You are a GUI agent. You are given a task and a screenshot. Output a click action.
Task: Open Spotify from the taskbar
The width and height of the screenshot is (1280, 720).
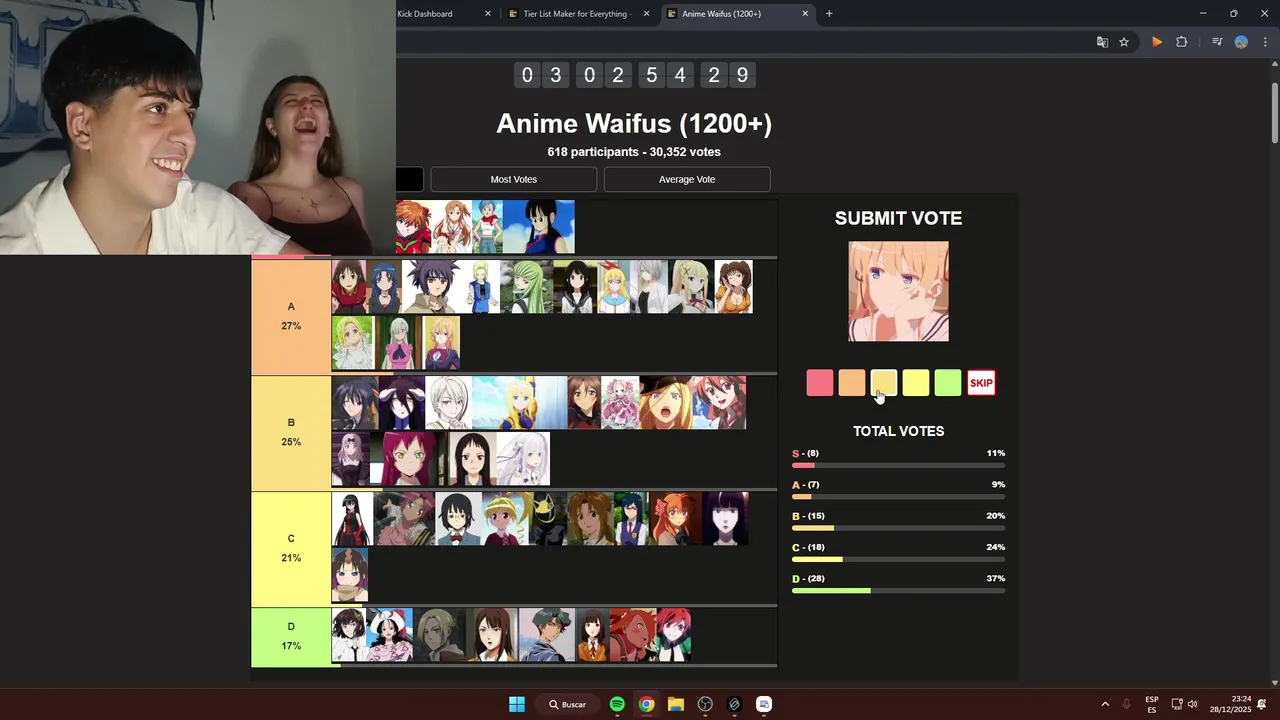click(617, 704)
